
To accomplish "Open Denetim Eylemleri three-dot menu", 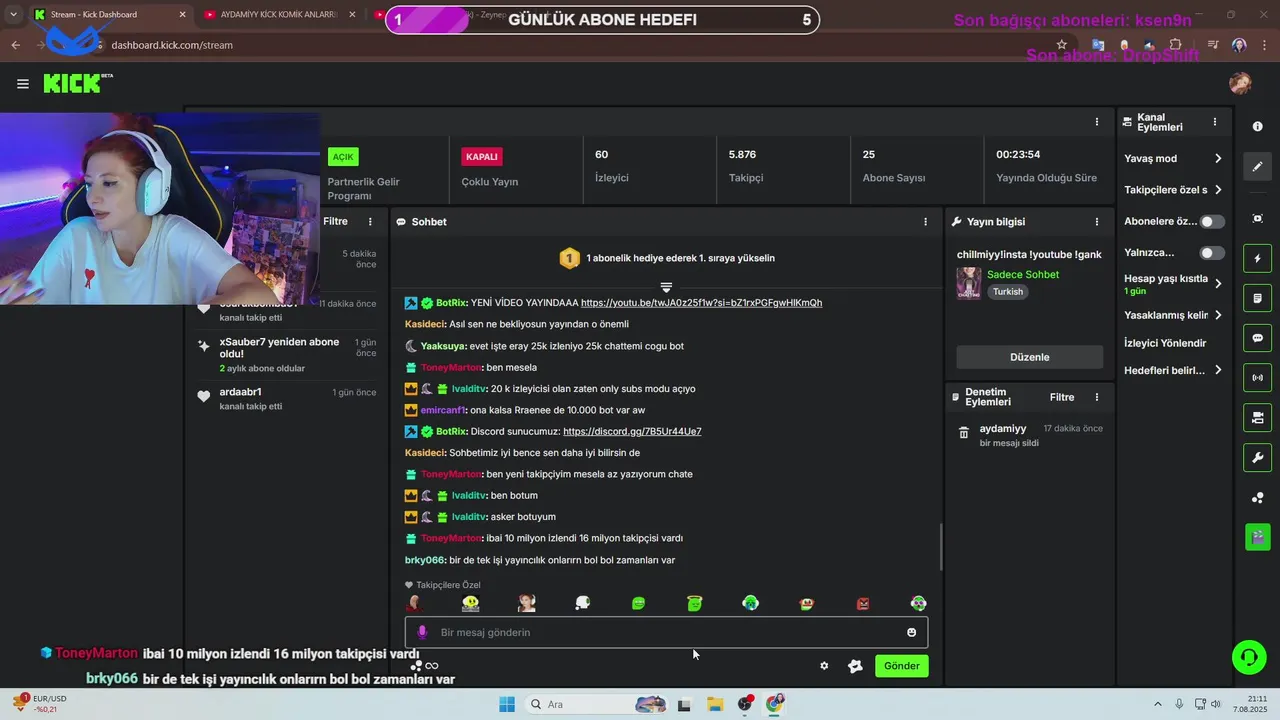I will click(1096, 397).
